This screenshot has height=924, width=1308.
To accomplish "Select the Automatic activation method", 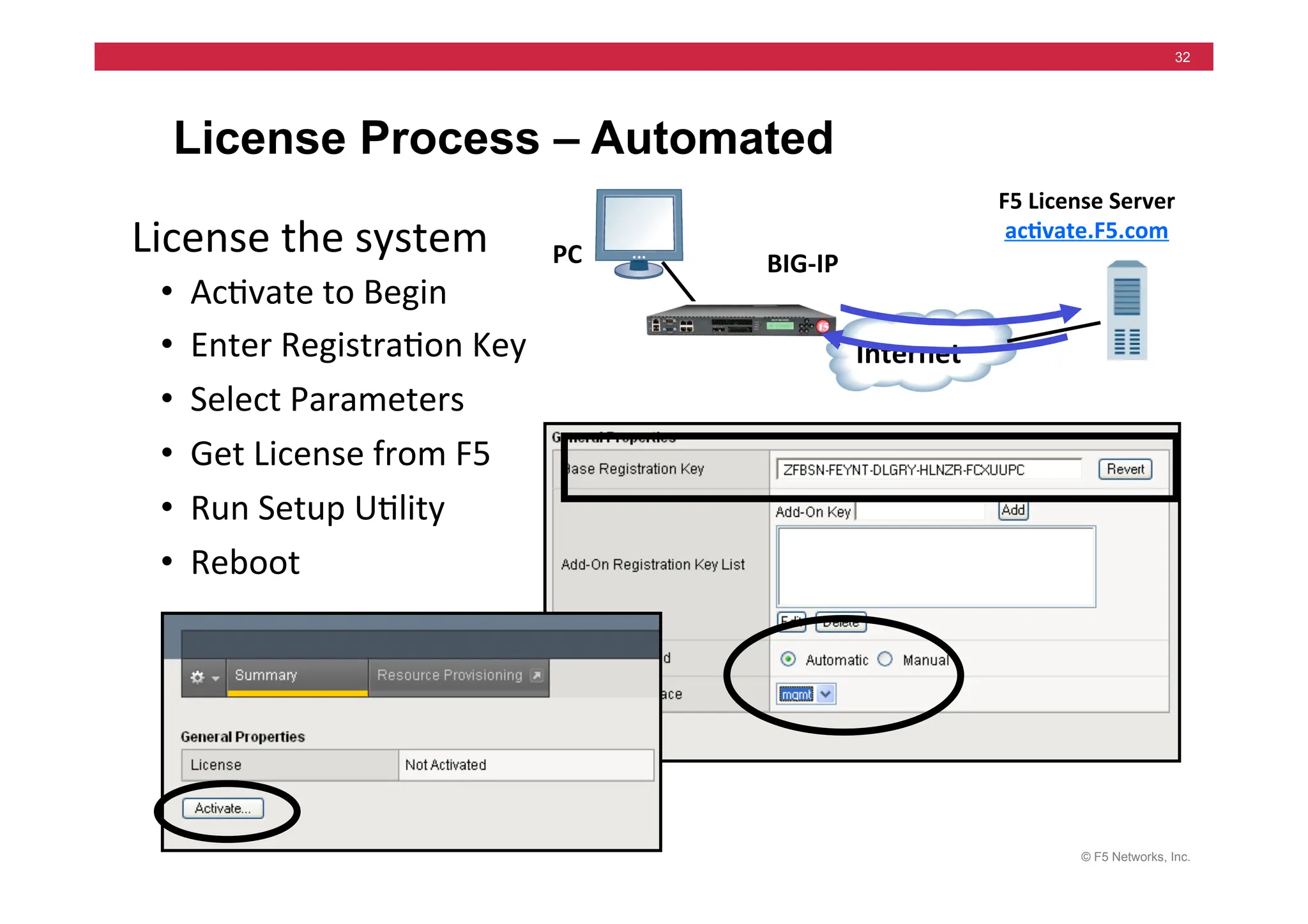I will click(x=788, y=659).
